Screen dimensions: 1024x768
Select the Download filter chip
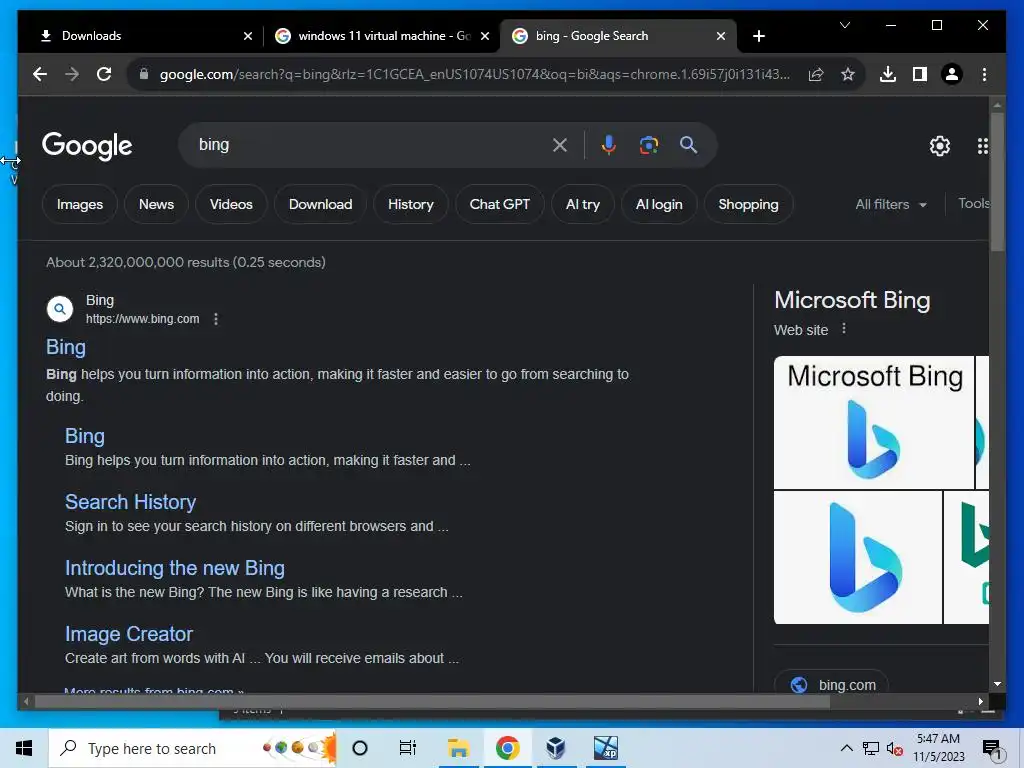[320, 204]
